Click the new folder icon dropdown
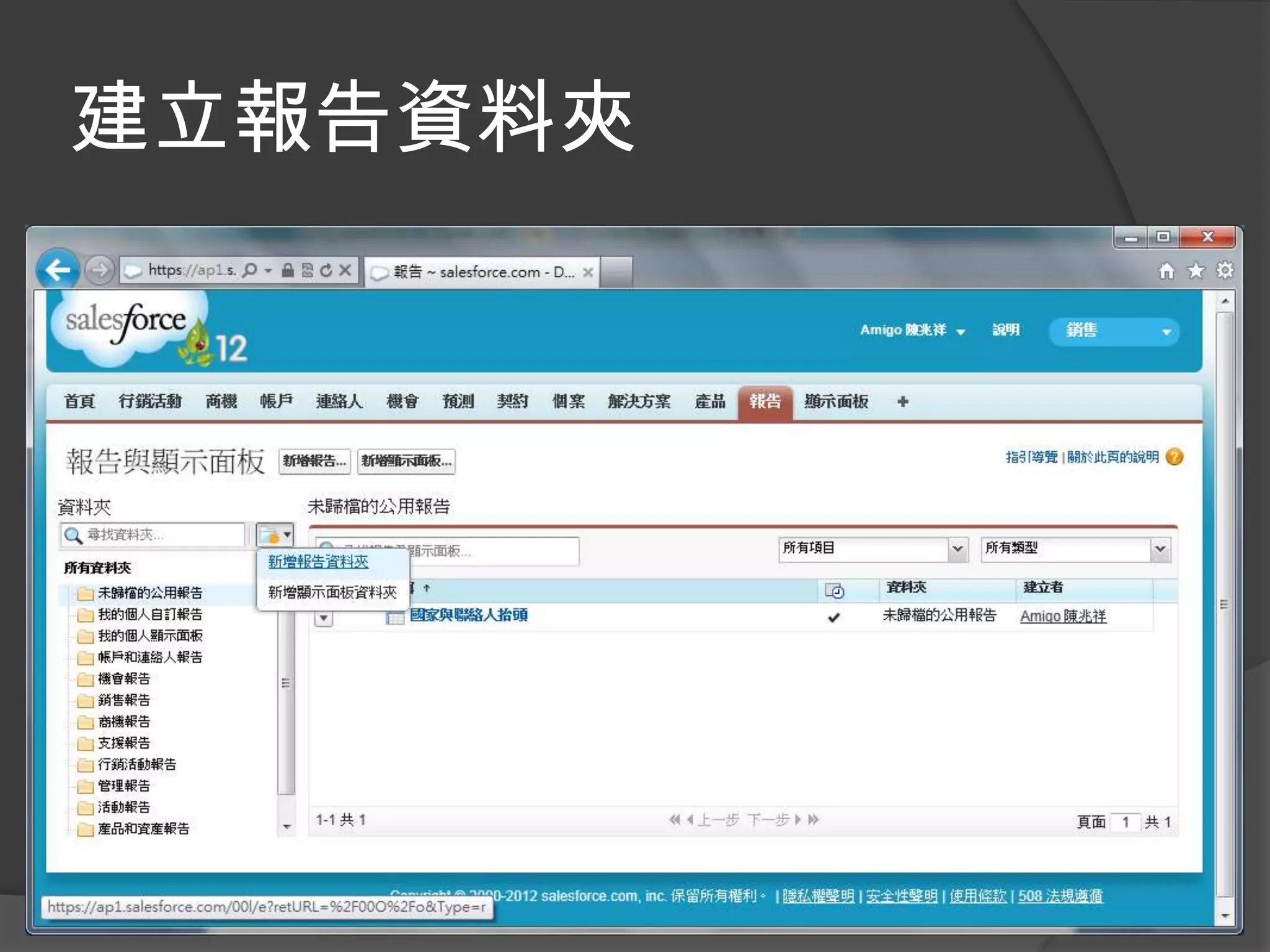This screenshot has height=952, width=1270. click(275, 535)
